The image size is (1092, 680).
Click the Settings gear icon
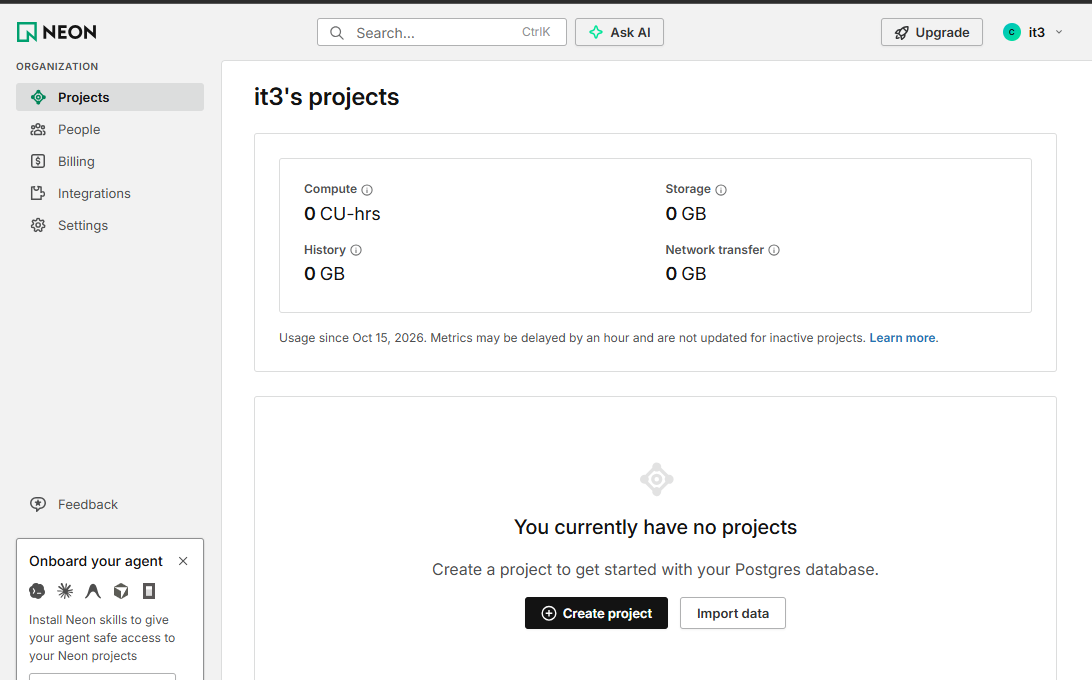click(x=38, y=225)
